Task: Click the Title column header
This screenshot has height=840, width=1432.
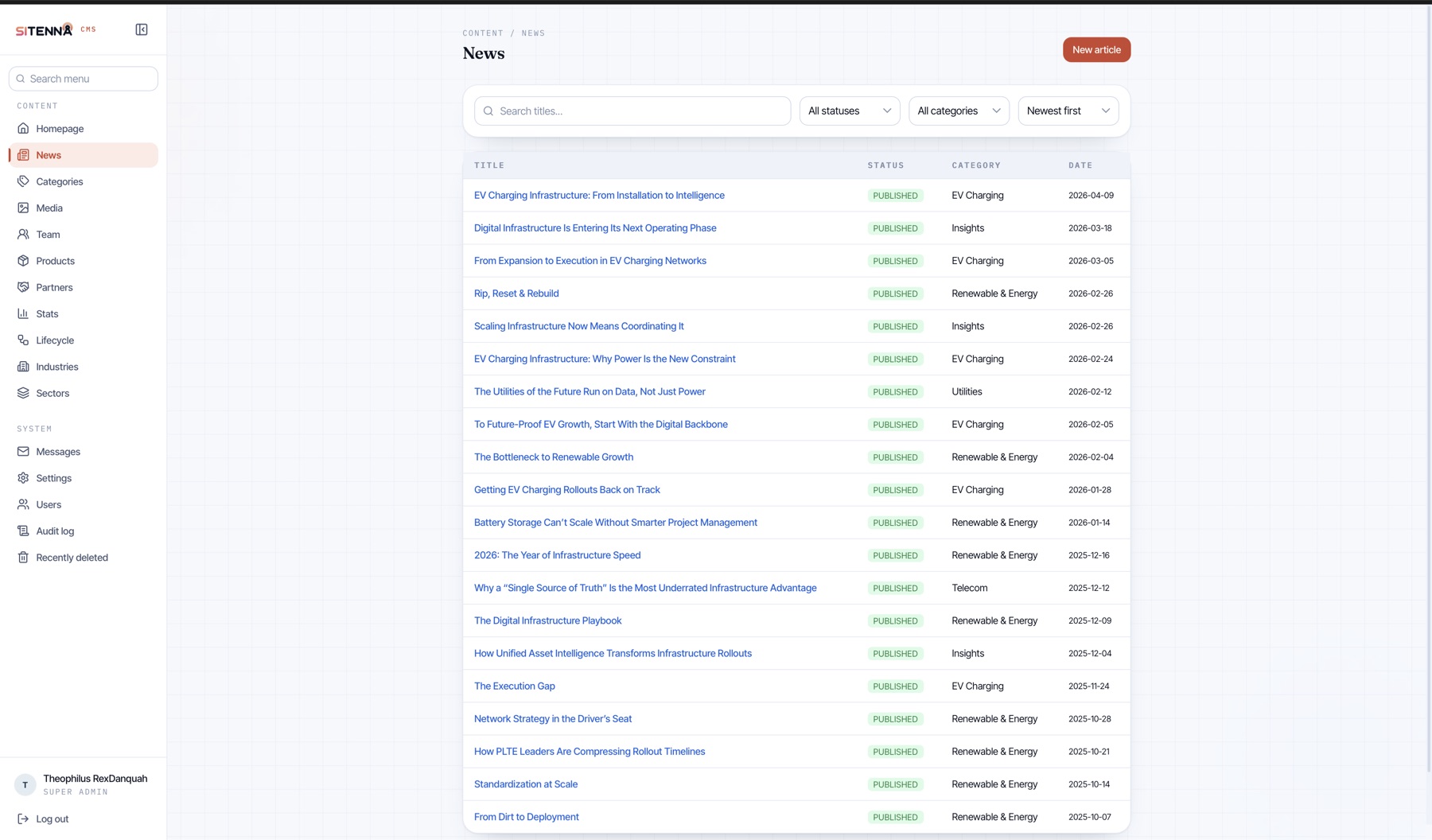Action: tap(489, 165)
